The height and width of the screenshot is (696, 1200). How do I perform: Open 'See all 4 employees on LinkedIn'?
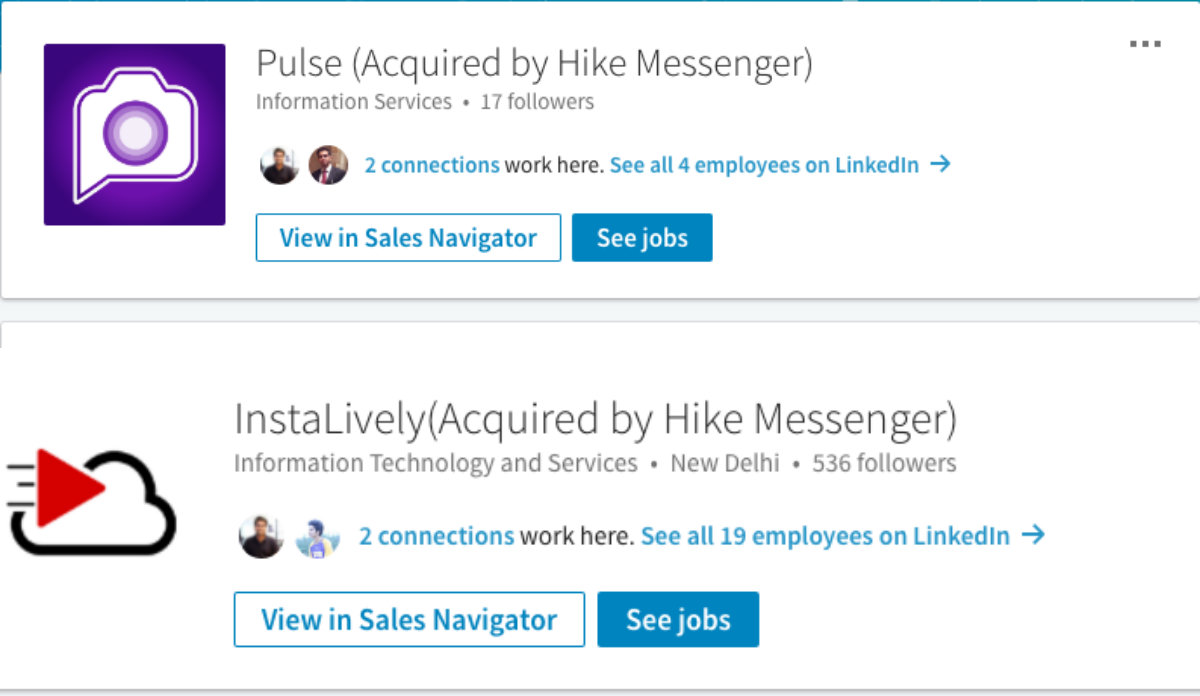click(763, 165)
